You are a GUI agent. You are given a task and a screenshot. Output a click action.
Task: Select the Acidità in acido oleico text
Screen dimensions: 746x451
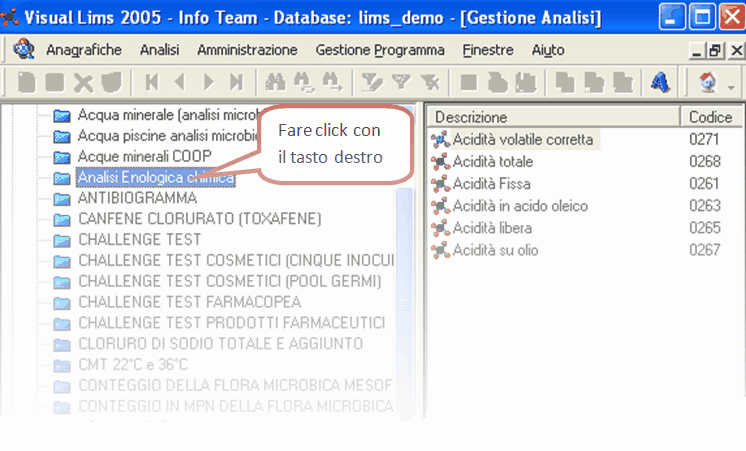[520, 206]
